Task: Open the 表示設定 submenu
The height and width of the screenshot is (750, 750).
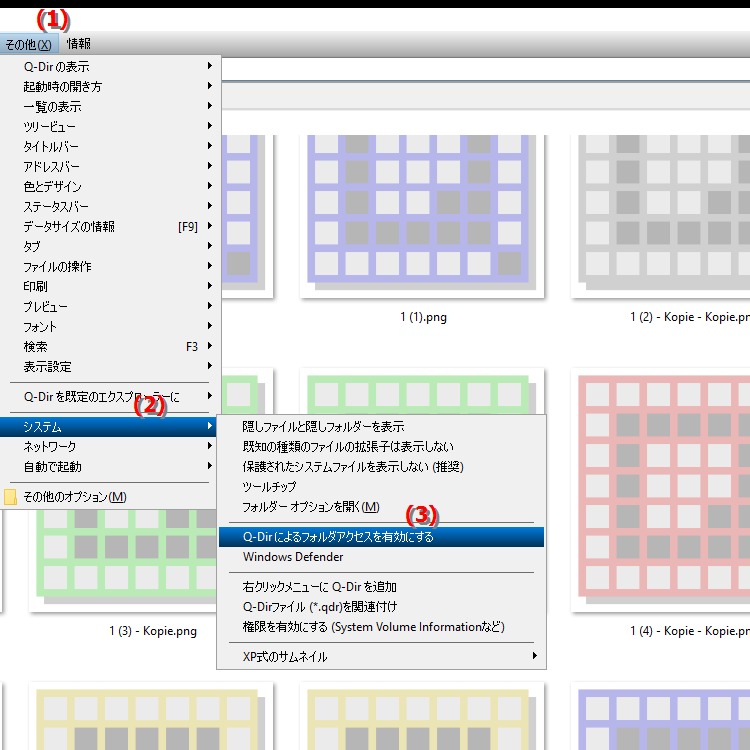Action: pyautogui.click(x=110, y=366)
